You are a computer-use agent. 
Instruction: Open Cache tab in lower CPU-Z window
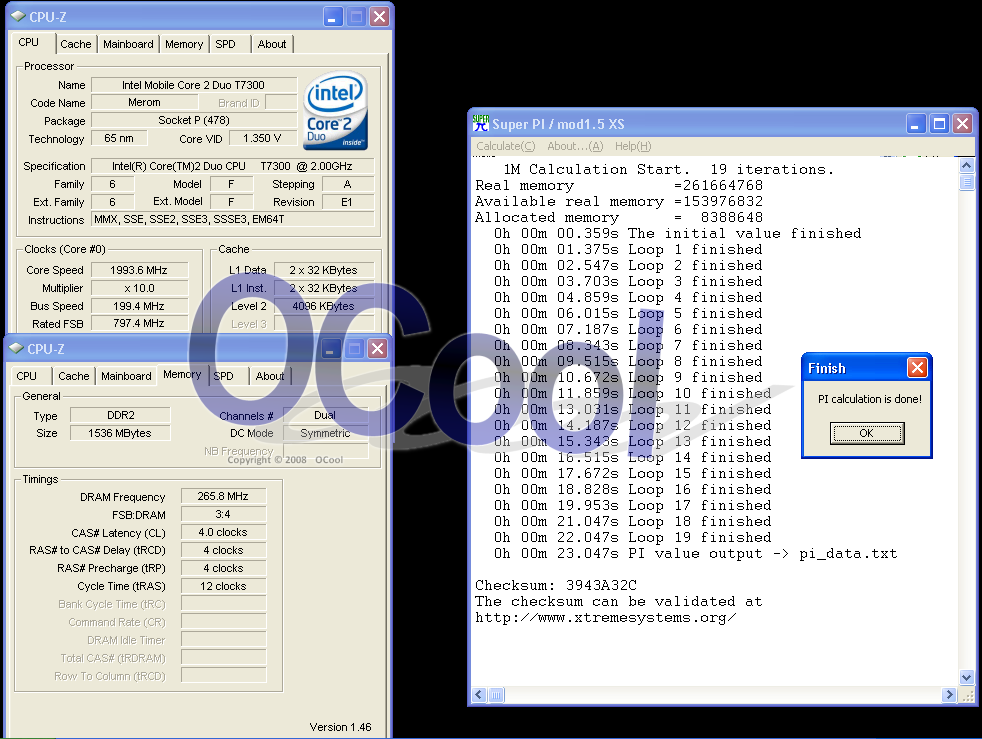click(74, 376)
